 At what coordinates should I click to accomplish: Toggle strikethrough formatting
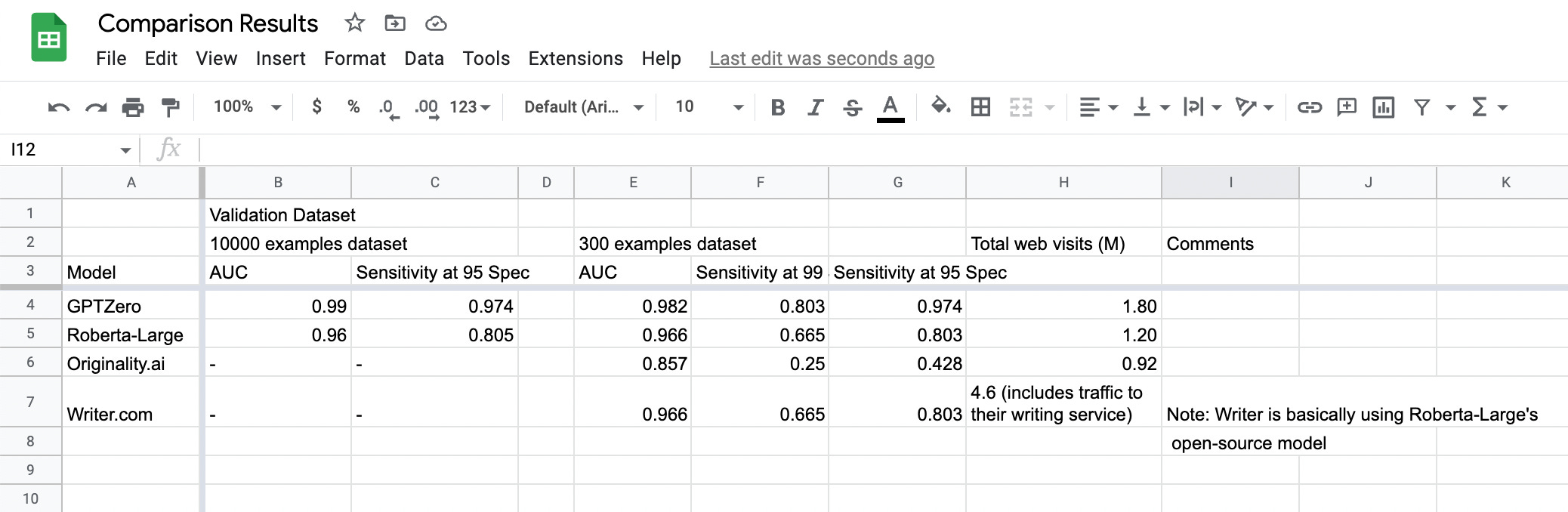pyautogui.click(x=853, y=107)
